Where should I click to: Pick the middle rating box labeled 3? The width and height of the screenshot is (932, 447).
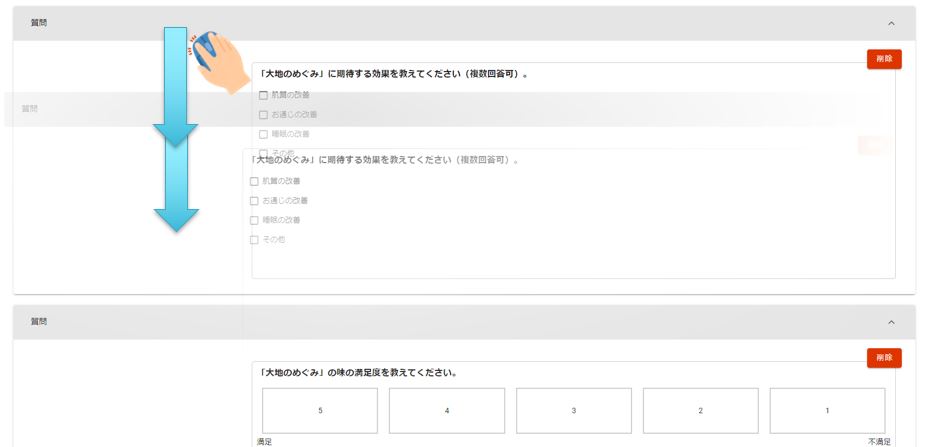[574, 411]
